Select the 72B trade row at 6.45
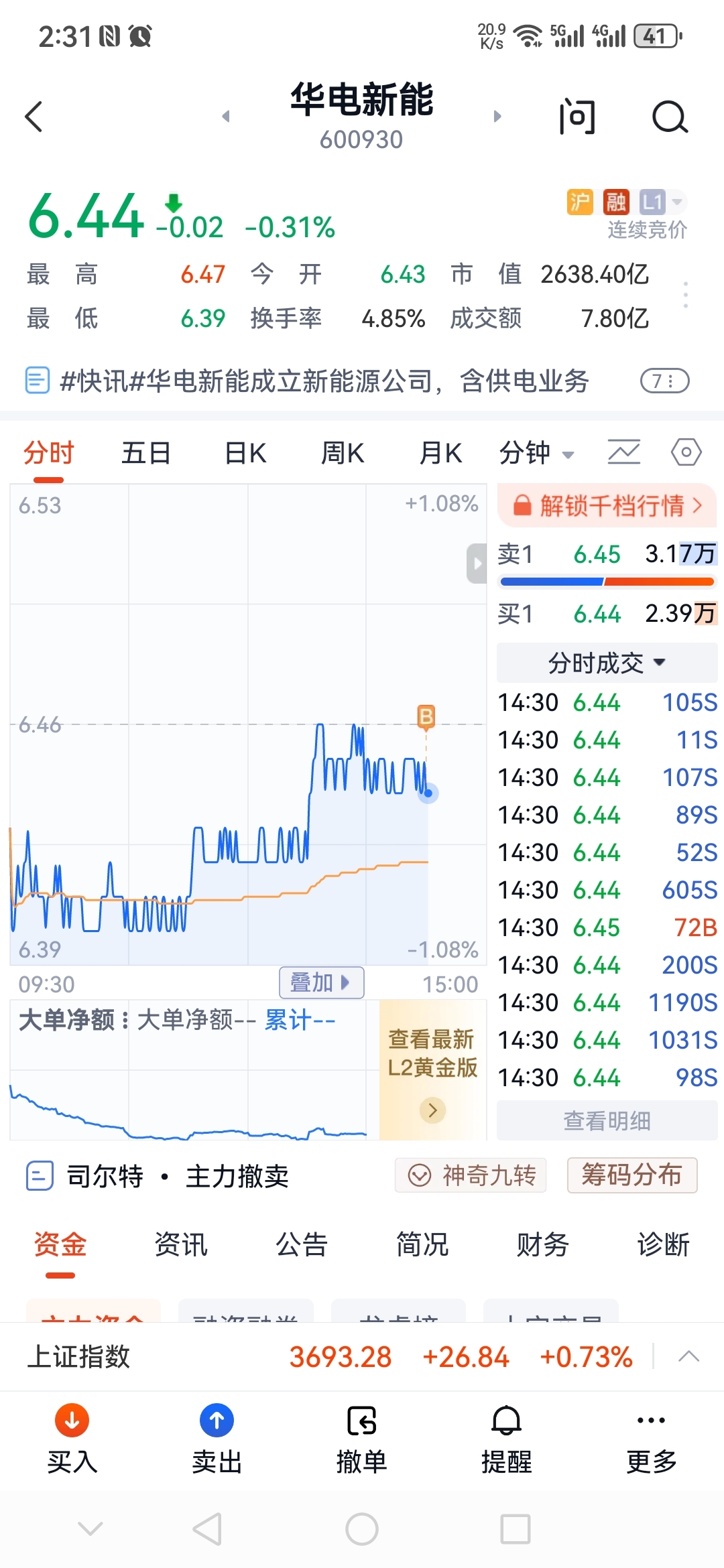The image size is (724, 1568). tap(607, 927)
